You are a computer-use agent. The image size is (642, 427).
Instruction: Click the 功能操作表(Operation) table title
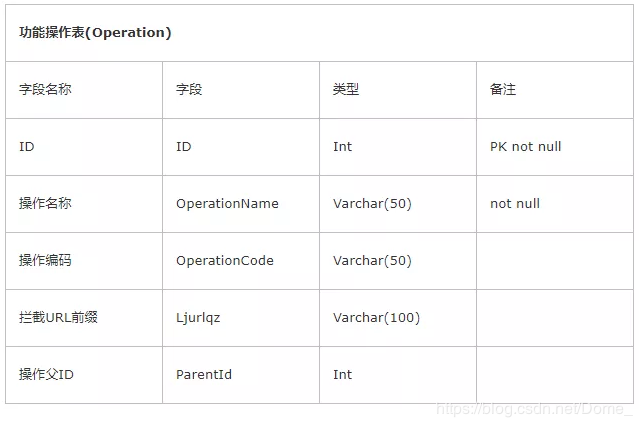[95, 33]
